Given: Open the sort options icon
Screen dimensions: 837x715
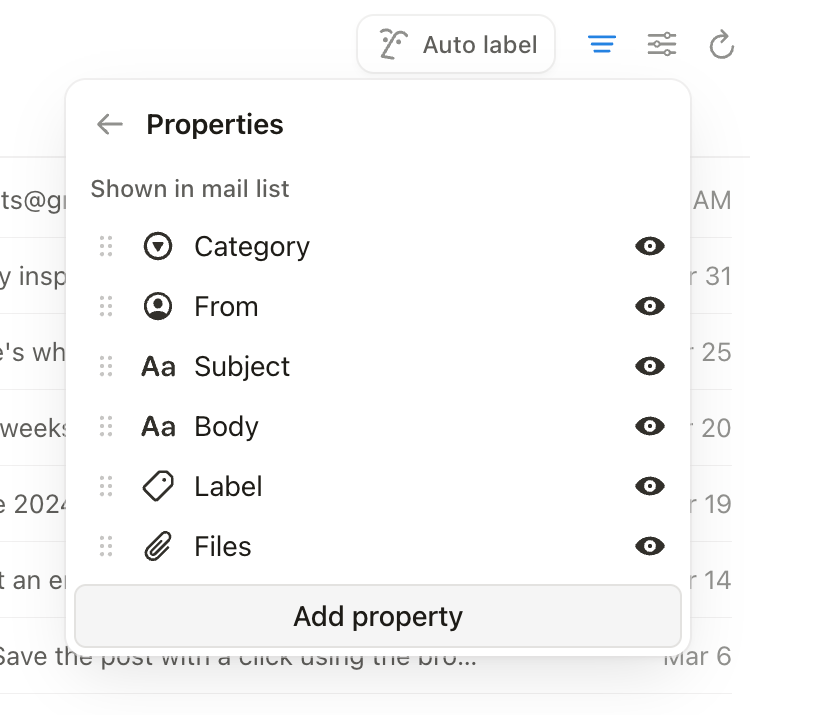Looking at the screenshot, I should [601, 44].
